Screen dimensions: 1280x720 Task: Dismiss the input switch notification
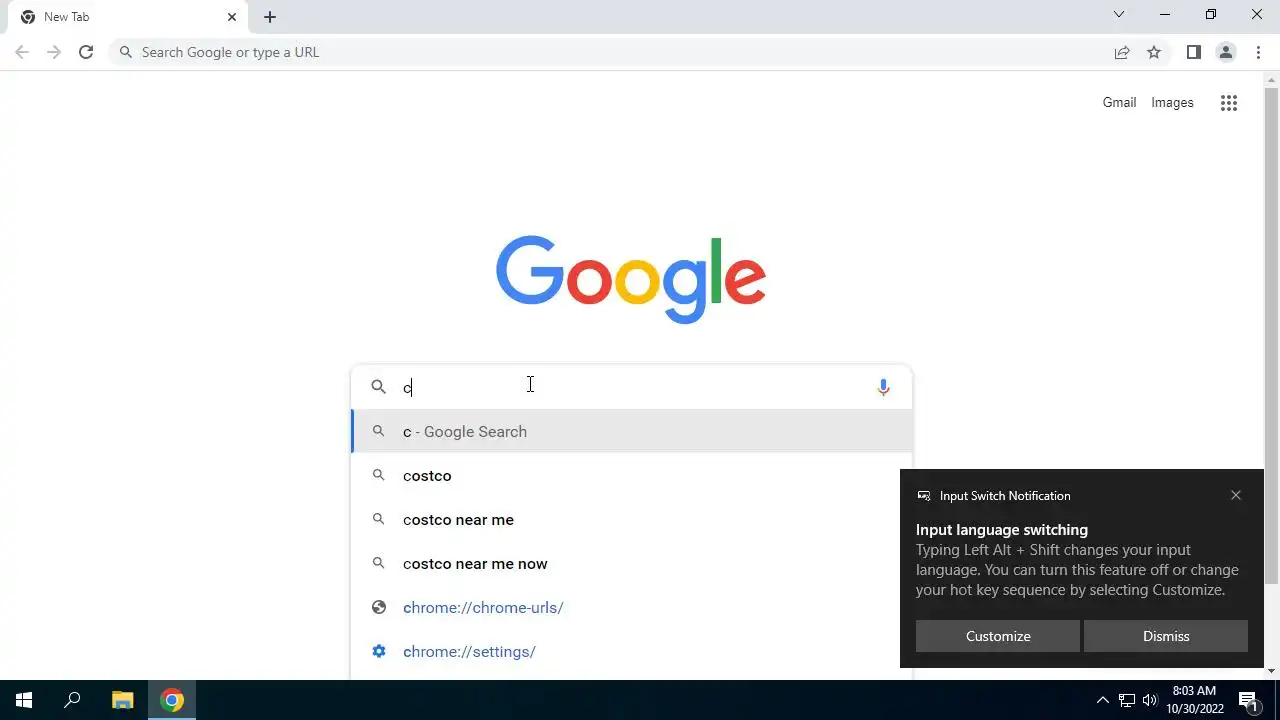pos(1166,636)
